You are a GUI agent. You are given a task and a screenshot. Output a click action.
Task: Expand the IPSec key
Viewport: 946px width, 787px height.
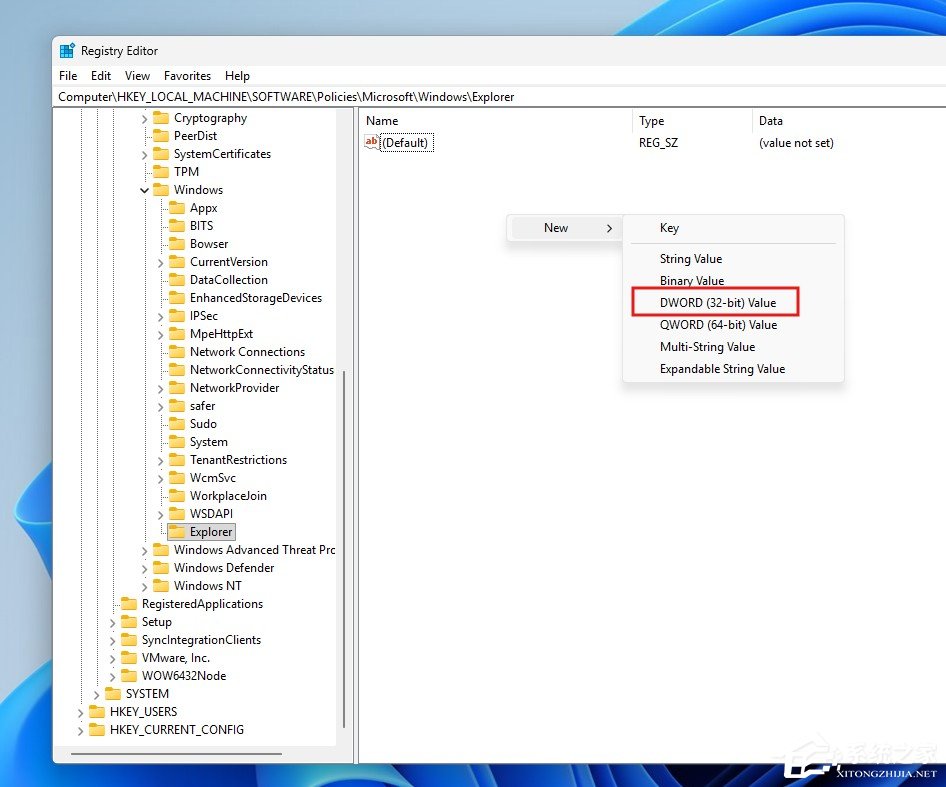pyautogui.click(x=160, y=317)
